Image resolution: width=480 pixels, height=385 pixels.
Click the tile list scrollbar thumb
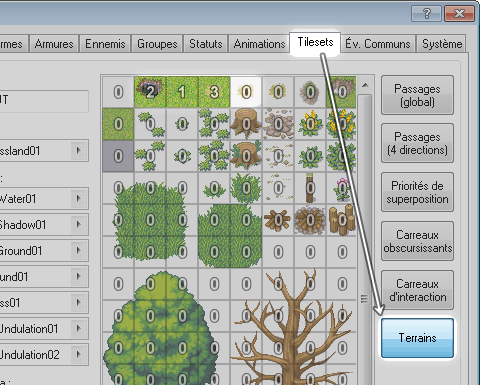pyautogui.click(x=364, y=240)
